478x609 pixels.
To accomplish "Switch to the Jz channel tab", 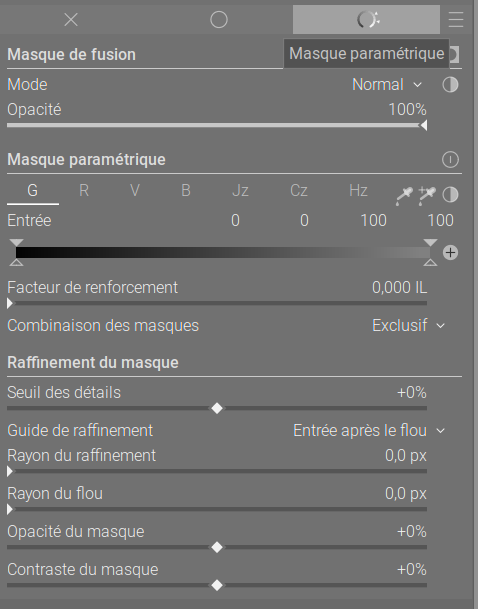I will [x=240, y=190].
